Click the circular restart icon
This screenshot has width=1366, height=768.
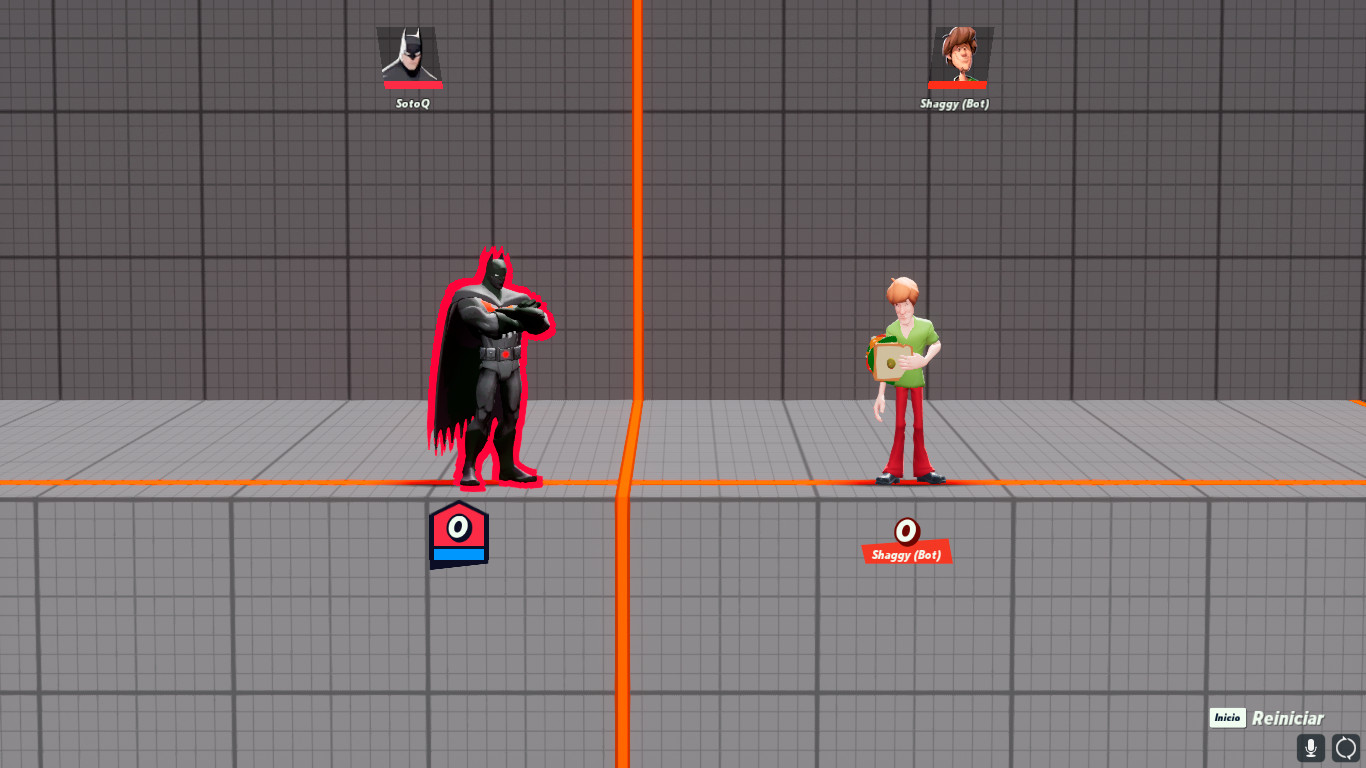[1345, 747]
